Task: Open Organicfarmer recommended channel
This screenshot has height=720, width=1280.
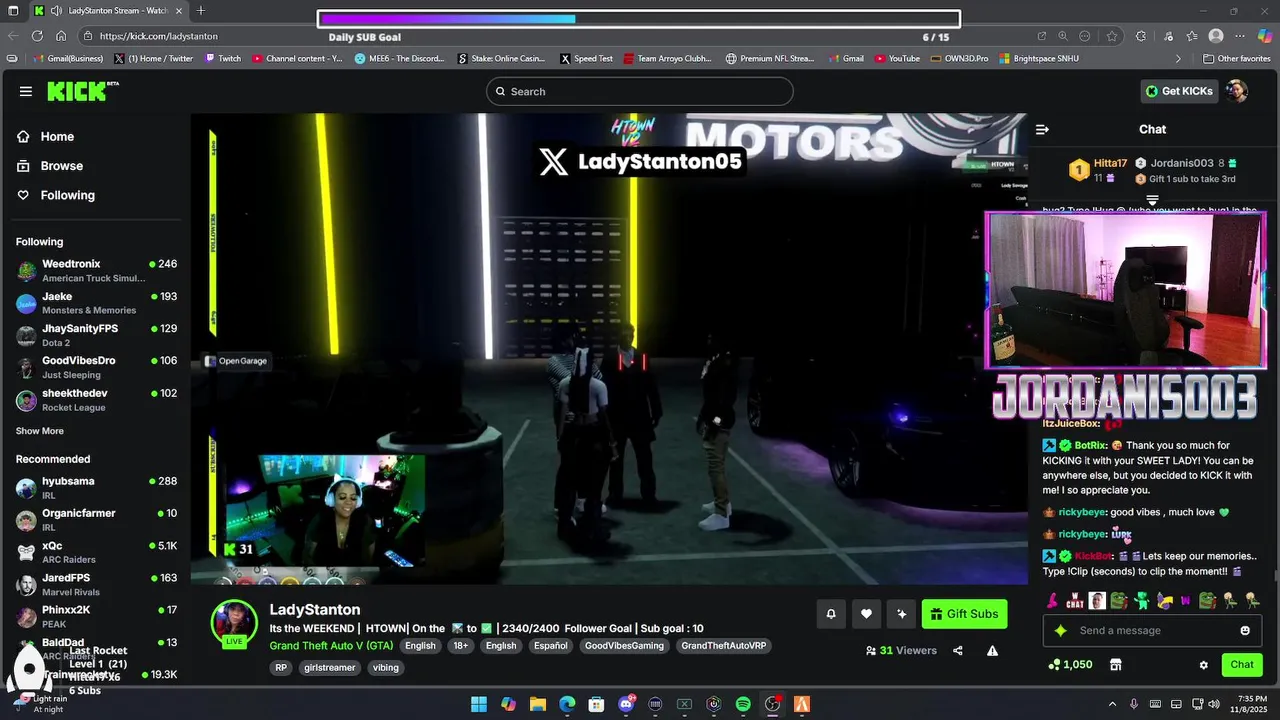Action: click(96, 520)
